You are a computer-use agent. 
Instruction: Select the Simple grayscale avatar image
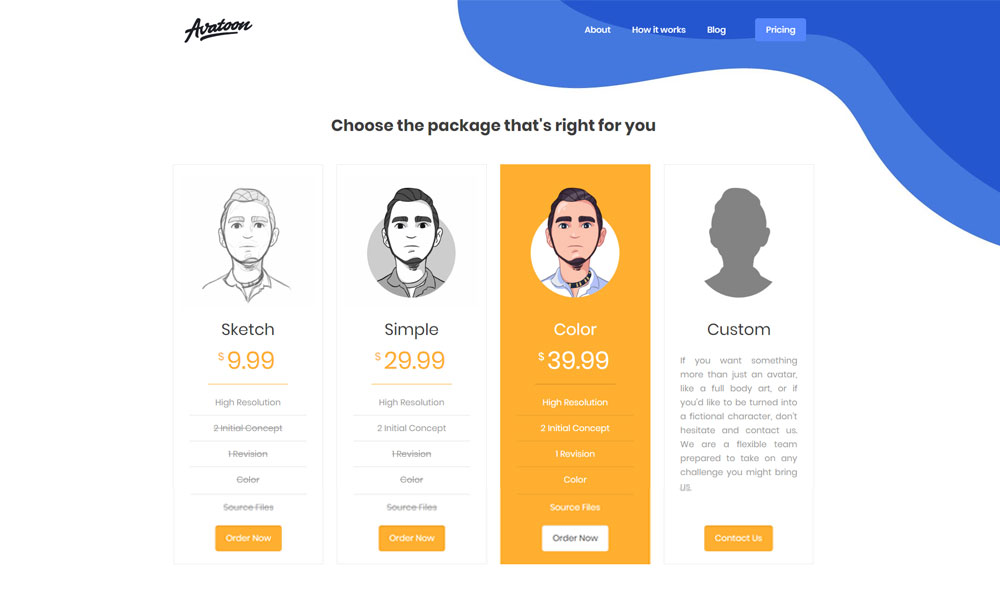411,242
